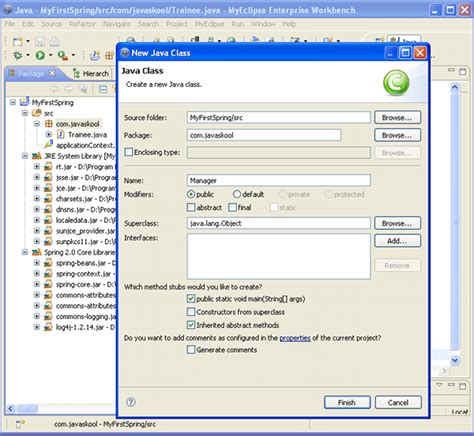The image size is (474, 436).
Task: Click the Forward arrow in Package Explorer toolbar
Action: click(x=68, y=89)
